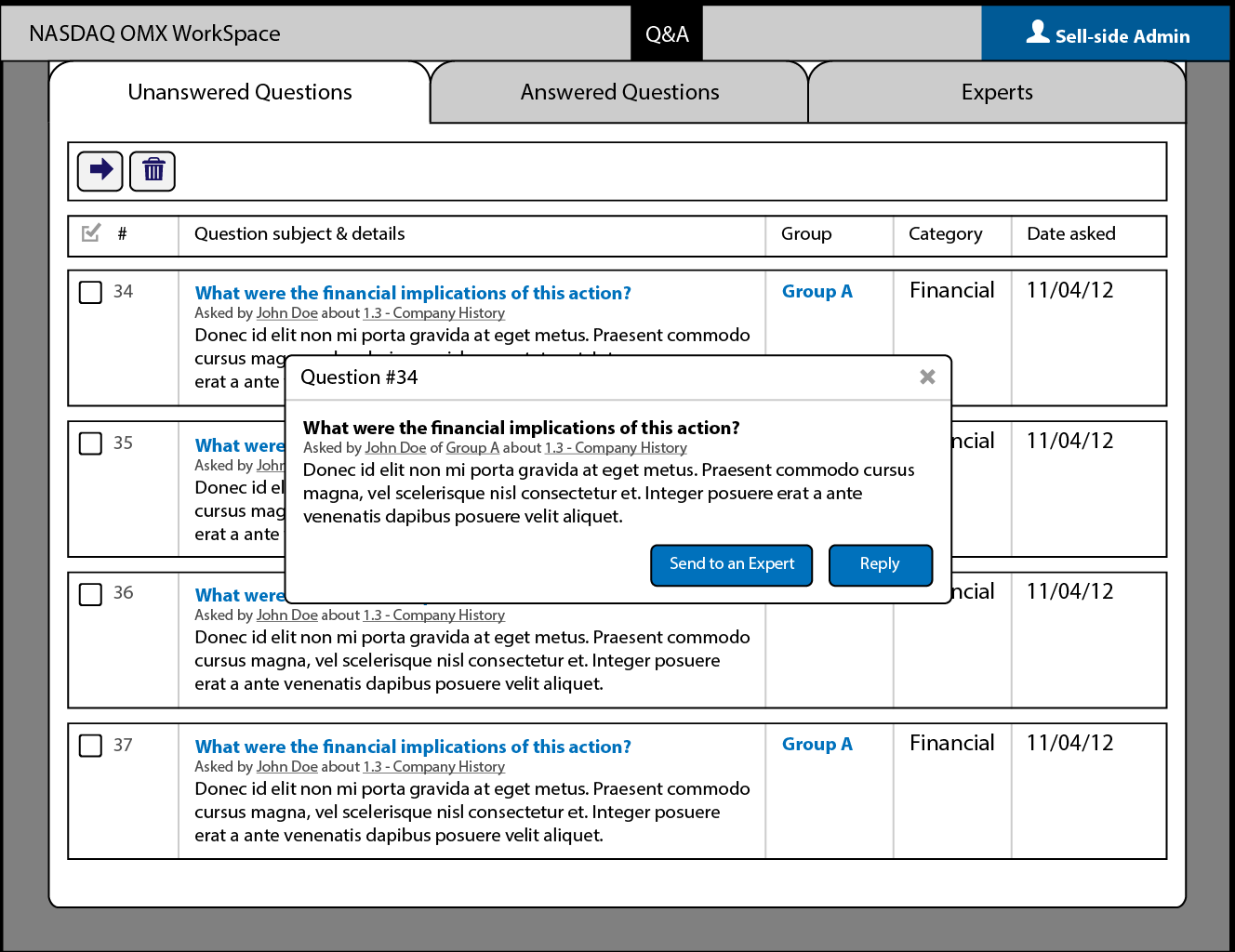
Task: Select the Q&A top navigation item
Action: pos(667,33)
